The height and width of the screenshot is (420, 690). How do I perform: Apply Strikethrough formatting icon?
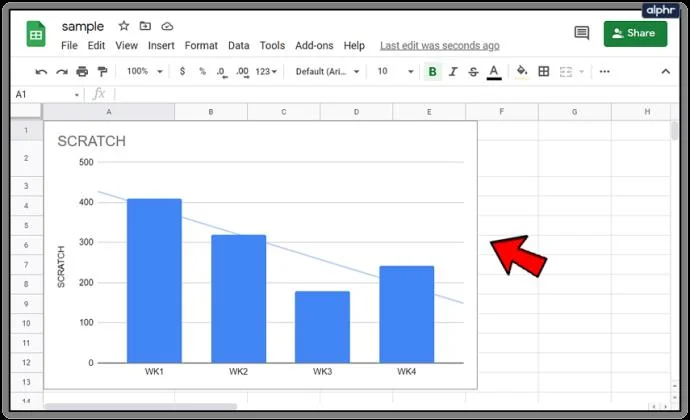[x=473, y=71]
